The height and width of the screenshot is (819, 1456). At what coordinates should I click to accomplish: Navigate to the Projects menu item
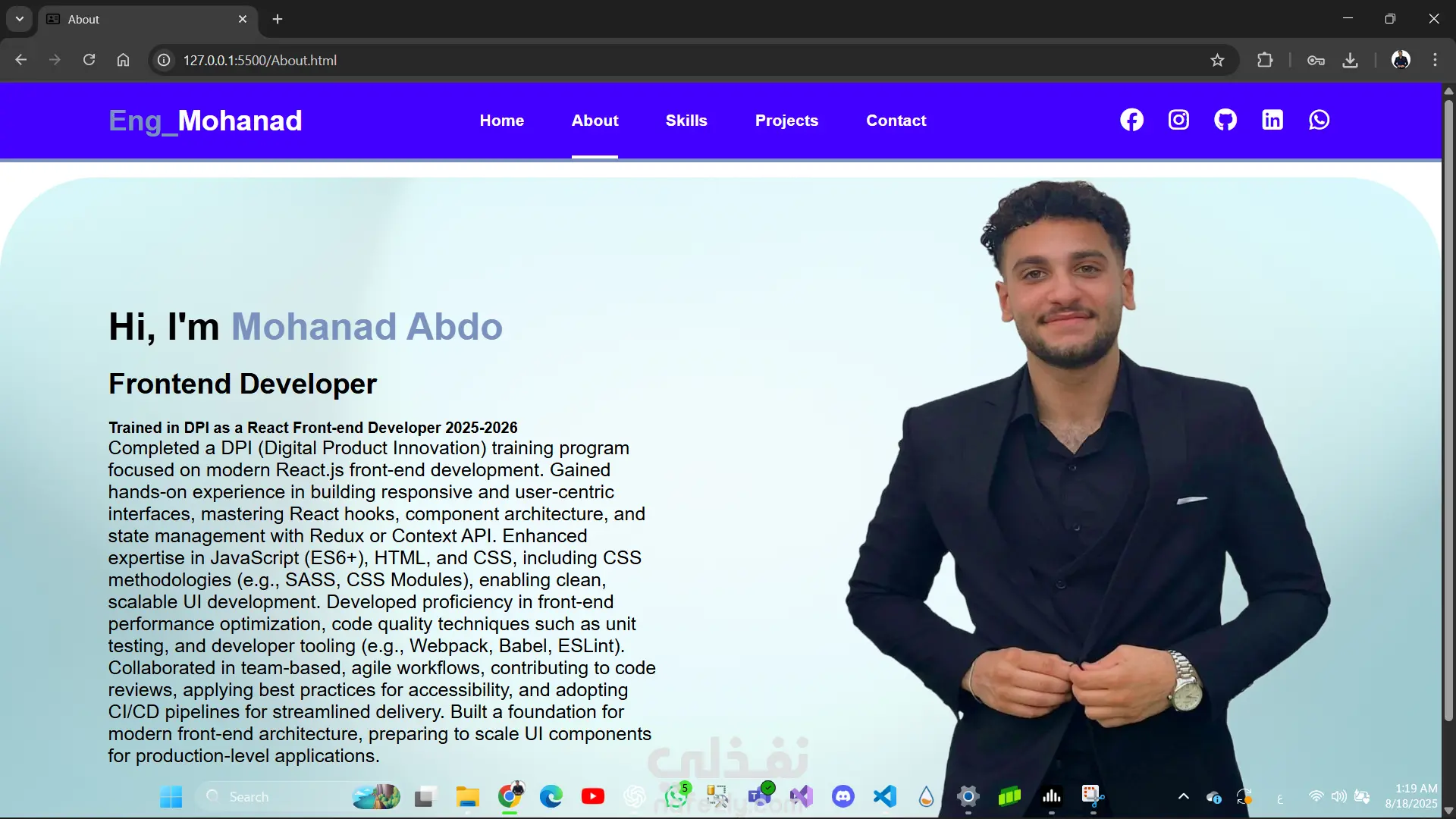click(x=786, y=121)
